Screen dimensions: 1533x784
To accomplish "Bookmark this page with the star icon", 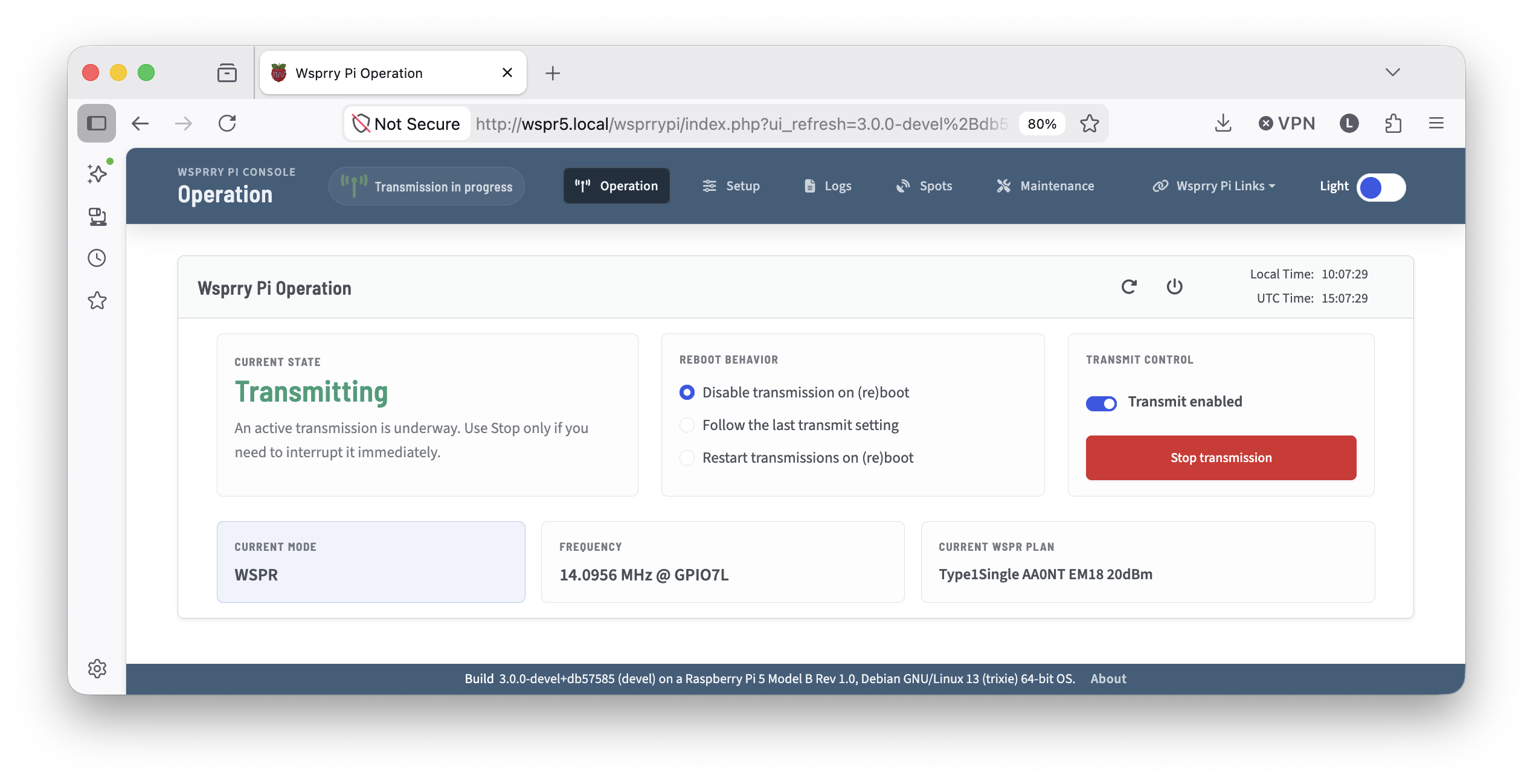I will 1090,123.
